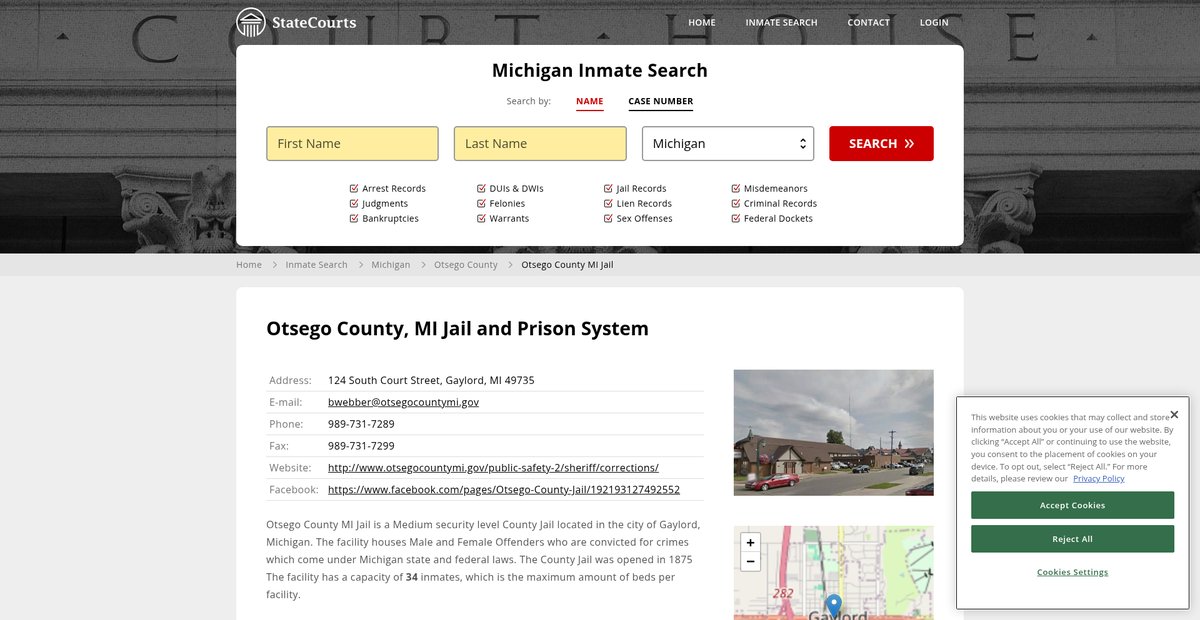Click Accept Cookies button
Screen dimensions: 1200x620
[1072, 505]
